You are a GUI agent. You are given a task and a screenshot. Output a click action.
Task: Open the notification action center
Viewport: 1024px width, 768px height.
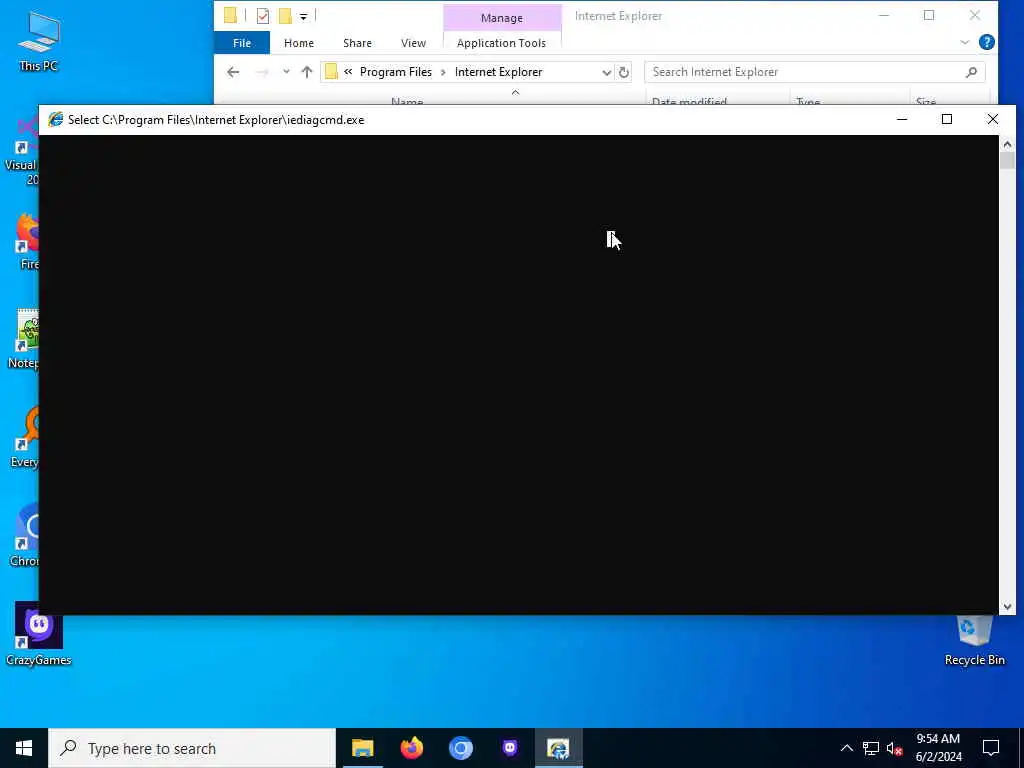point(991,748)
